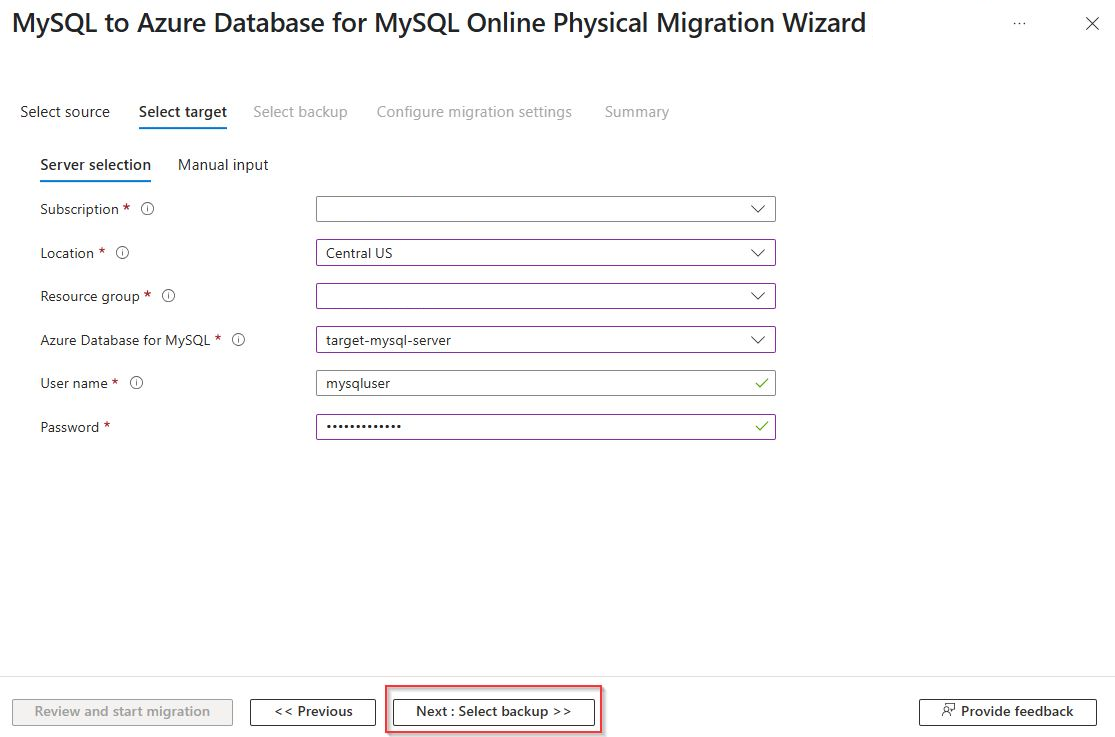Screen dimensions: 1115x737
Task: Click the User name field label
Action: tap(74, 383)
